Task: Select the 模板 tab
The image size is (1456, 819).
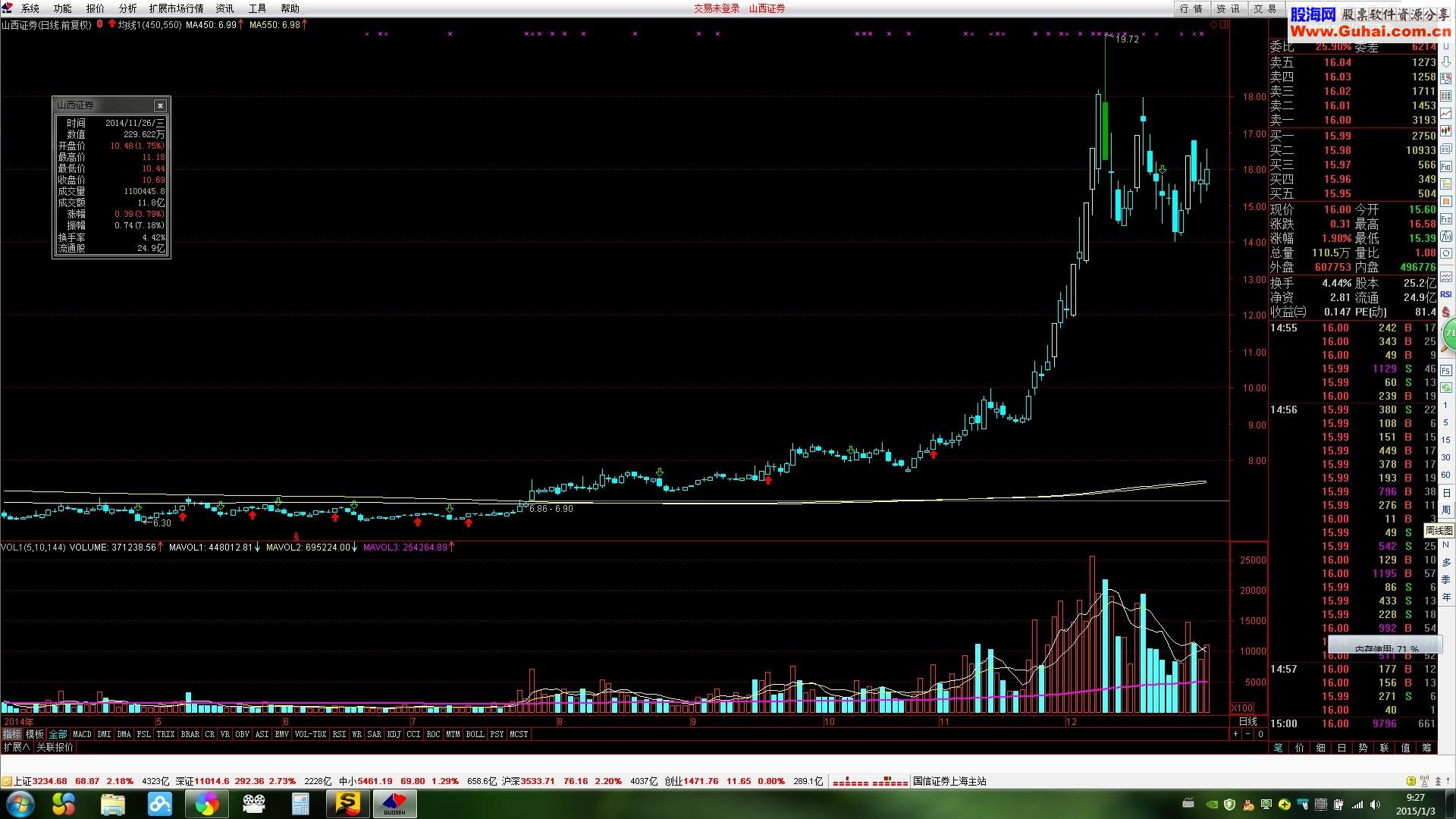Action: coord(35,734)
